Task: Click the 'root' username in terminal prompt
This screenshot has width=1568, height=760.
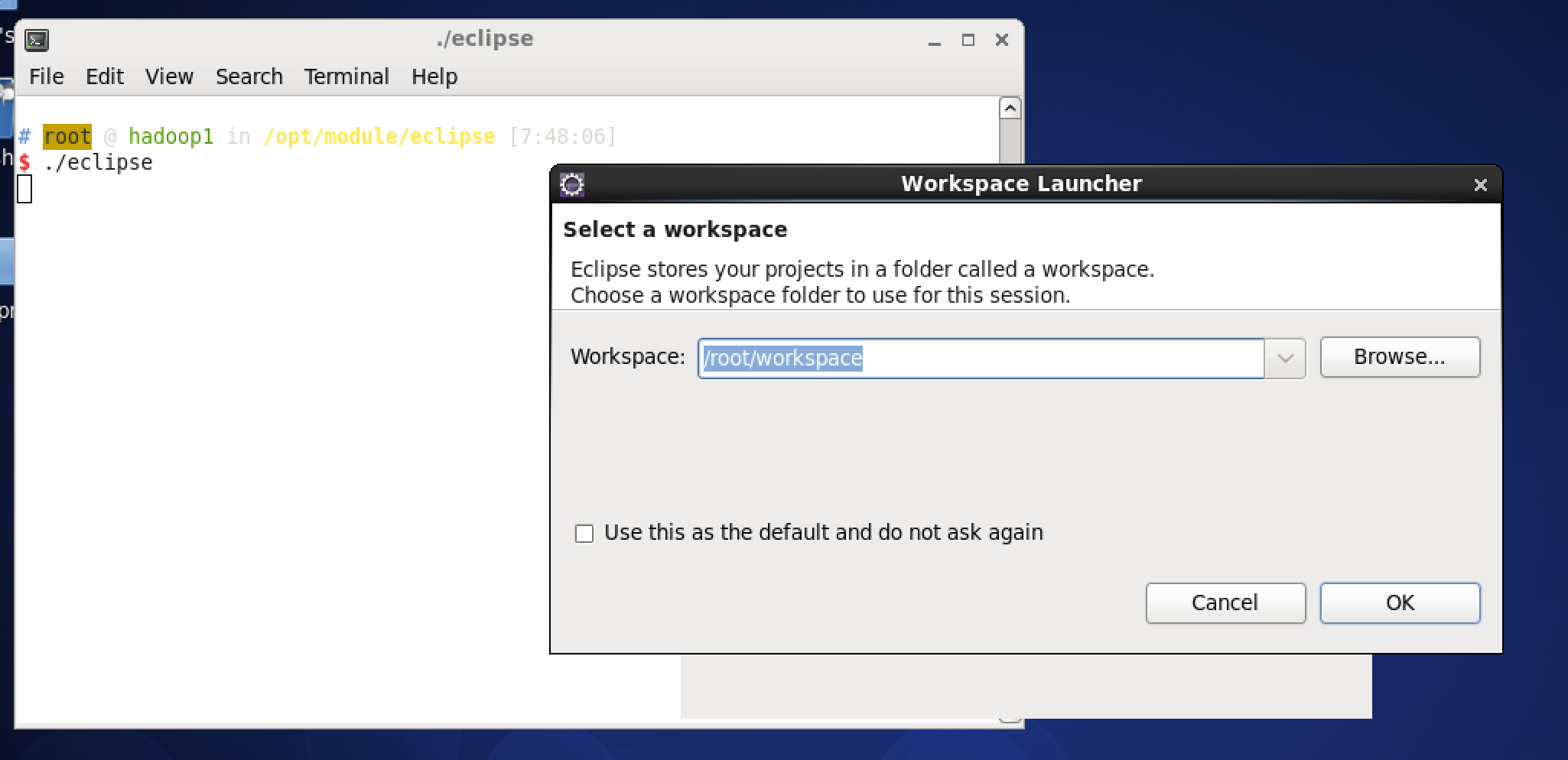Action: [x=67, y=137]
